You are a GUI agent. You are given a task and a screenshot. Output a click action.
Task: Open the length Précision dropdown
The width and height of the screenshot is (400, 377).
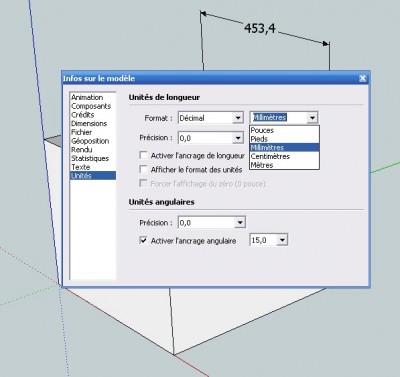click(x=211, y=138)
